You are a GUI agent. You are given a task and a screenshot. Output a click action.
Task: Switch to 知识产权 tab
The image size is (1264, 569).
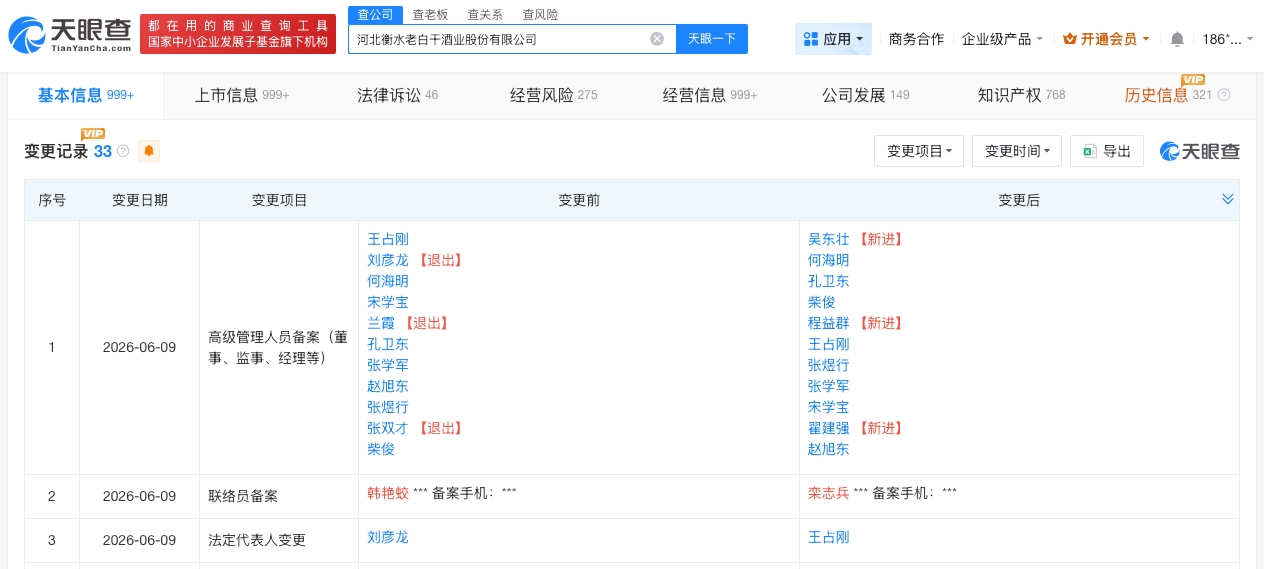(x=1021, y=95)
